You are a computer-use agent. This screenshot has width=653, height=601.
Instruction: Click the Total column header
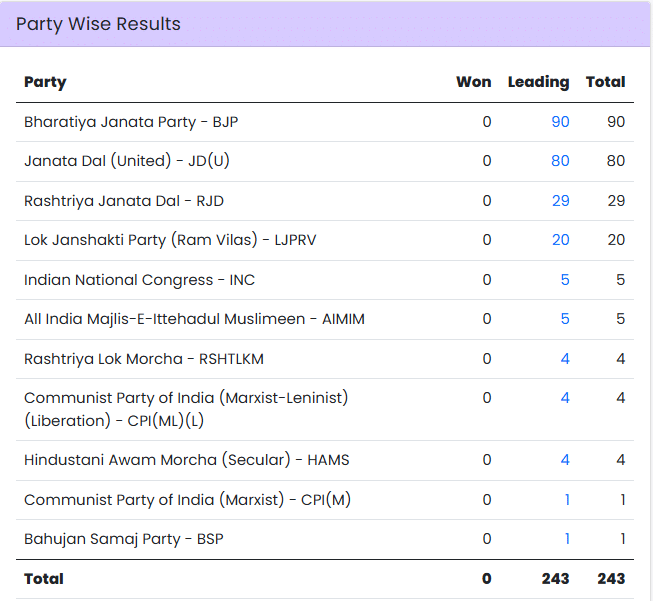pyautogui.click(x=605, y=82)
